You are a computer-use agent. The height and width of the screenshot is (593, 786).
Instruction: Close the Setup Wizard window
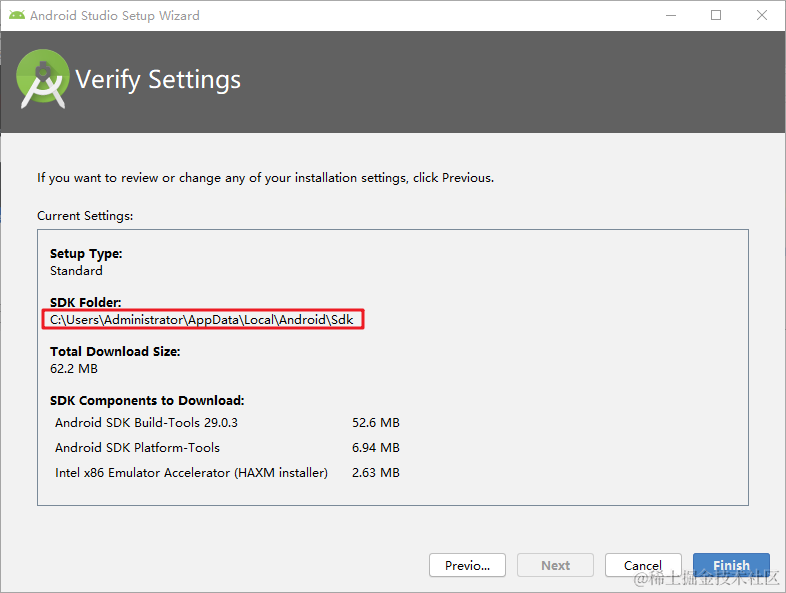pos(762,16)
